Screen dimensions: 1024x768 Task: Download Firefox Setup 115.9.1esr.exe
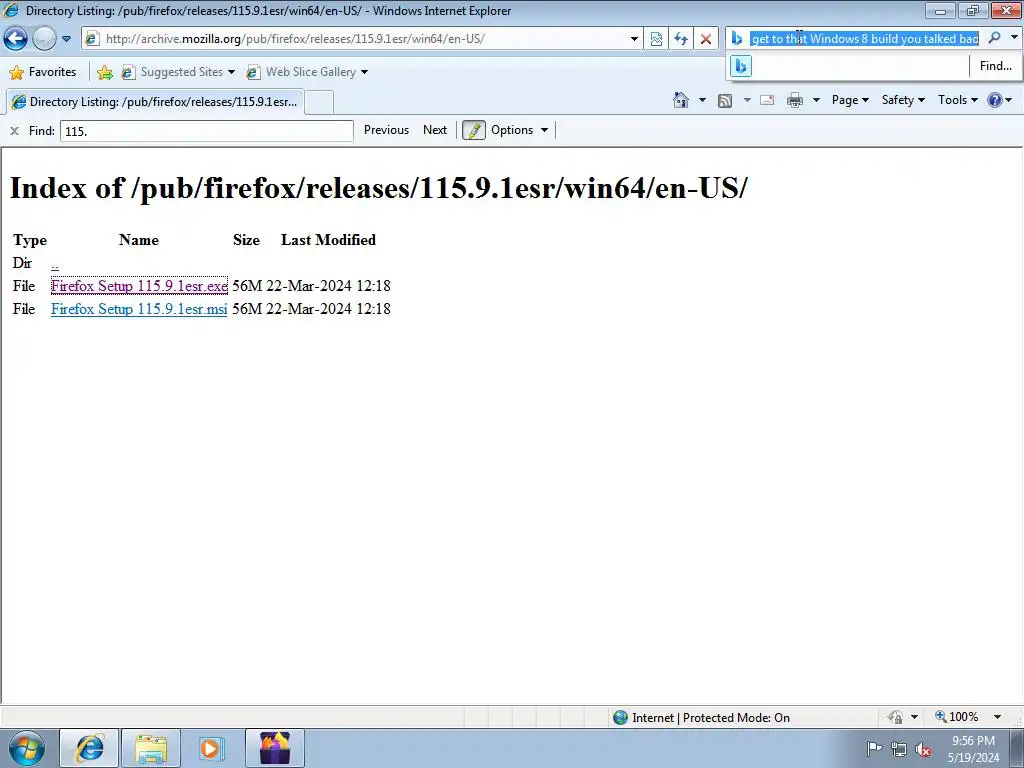coord(139,286)
